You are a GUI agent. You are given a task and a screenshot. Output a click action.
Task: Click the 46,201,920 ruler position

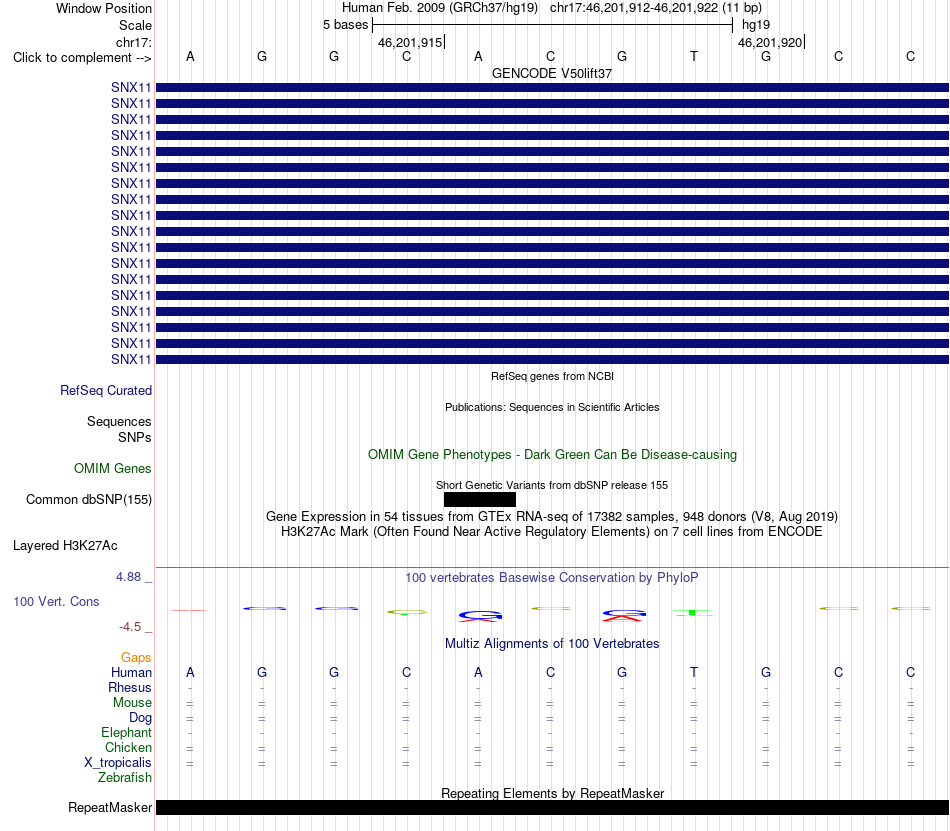pyautogui.click(x=770, y=42)
